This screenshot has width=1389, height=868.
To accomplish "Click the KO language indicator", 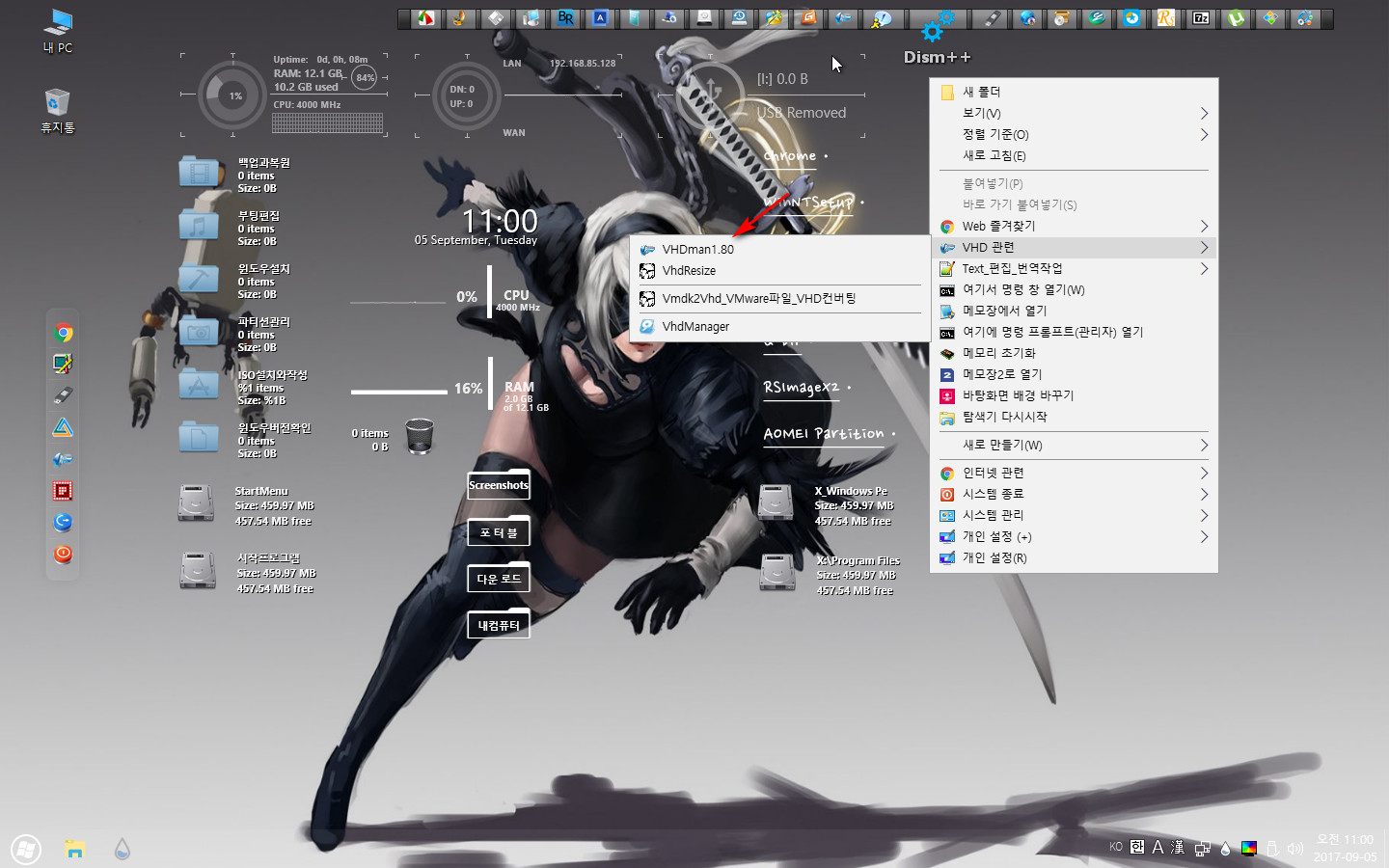I will (x=1116, y=847).
